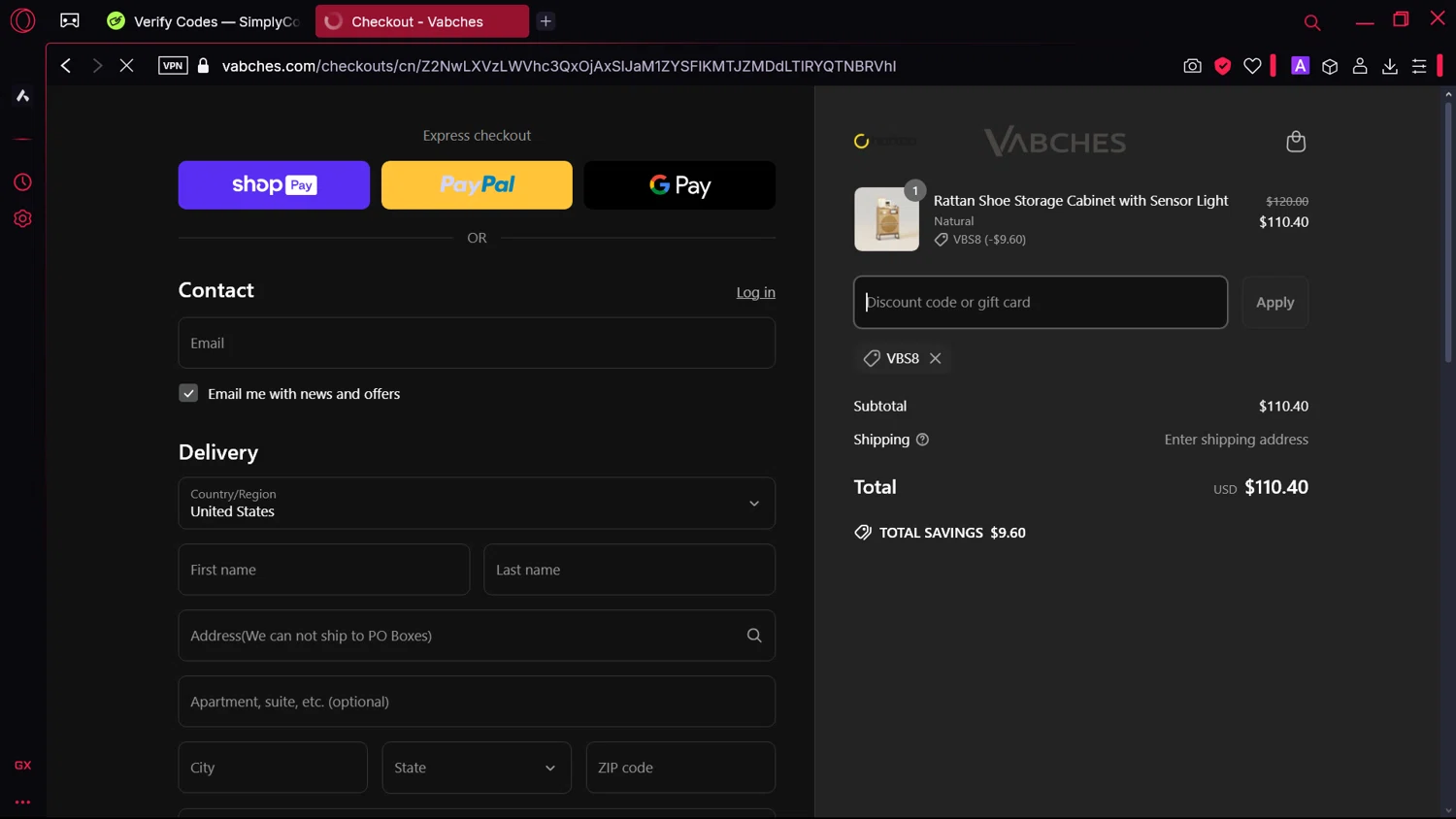Click Shipping help question icon
This screenshot has width=1456, height=819.
pos(922,440)
